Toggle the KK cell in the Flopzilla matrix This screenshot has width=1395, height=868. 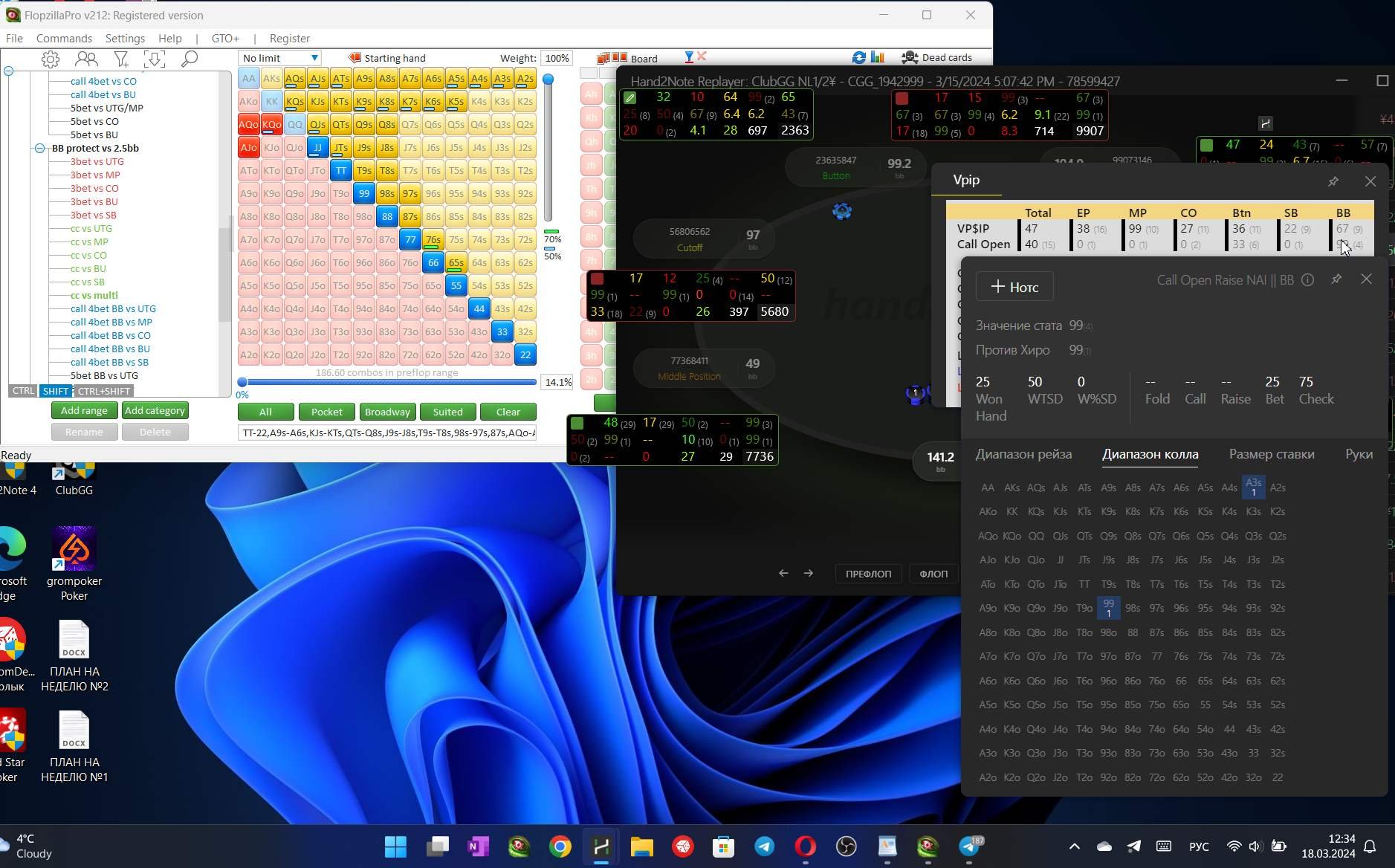coord(271,101)
